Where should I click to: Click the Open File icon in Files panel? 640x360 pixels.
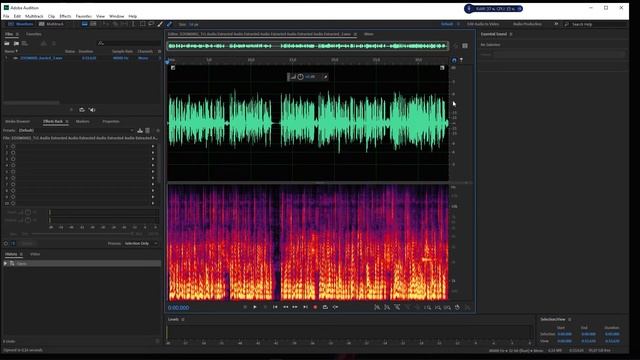coord(7,43)
